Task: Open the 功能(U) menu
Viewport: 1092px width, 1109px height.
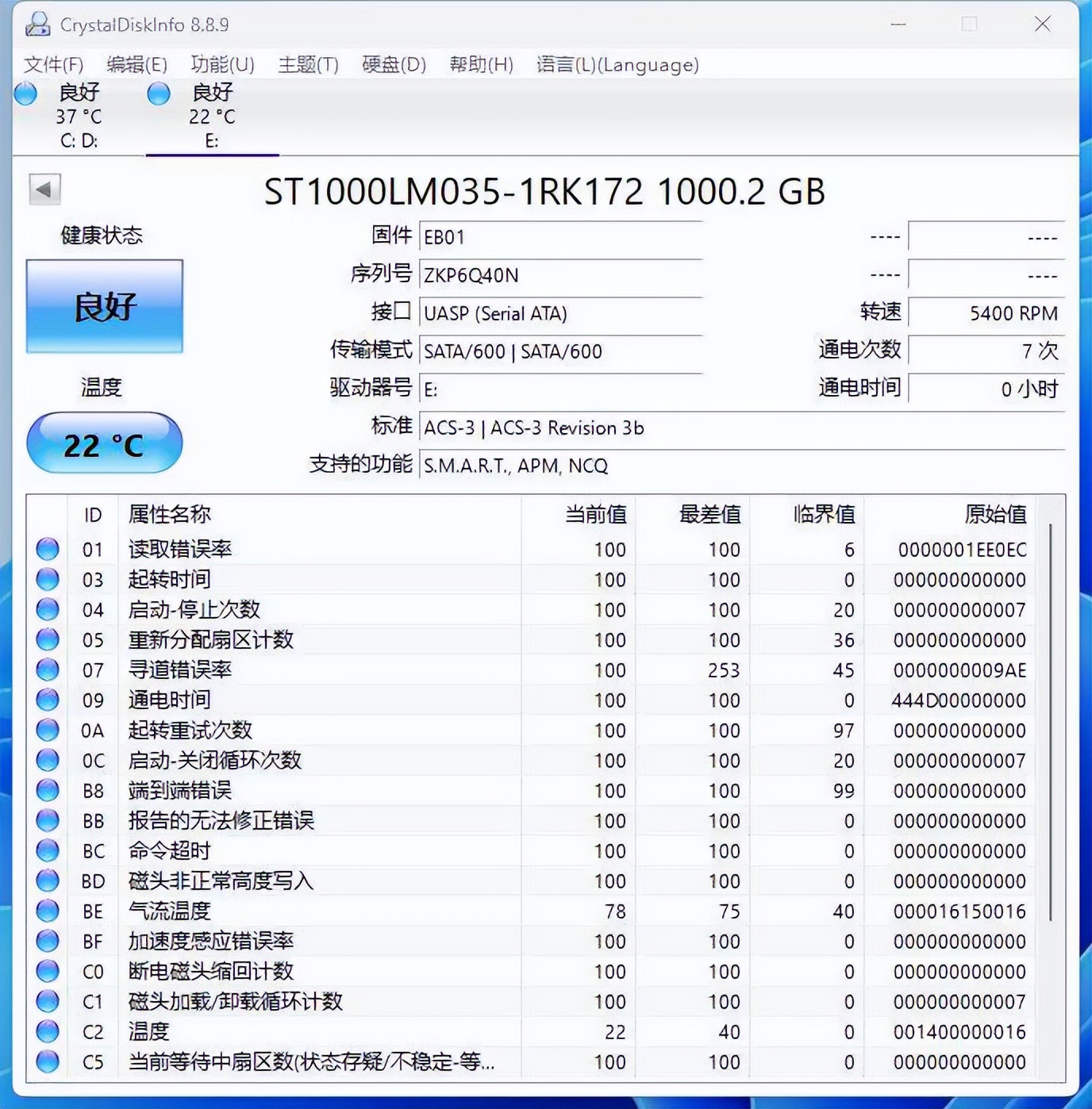Action: click(222, 64)
